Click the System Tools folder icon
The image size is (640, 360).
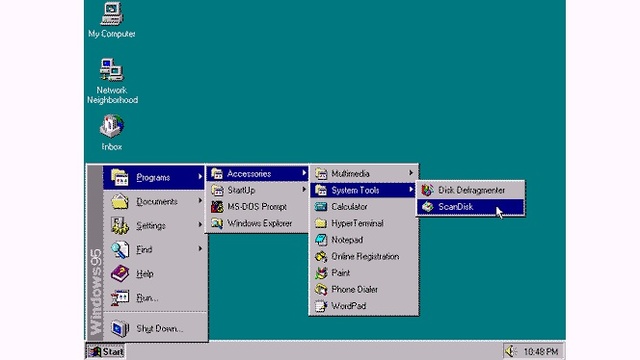[321, 190]
